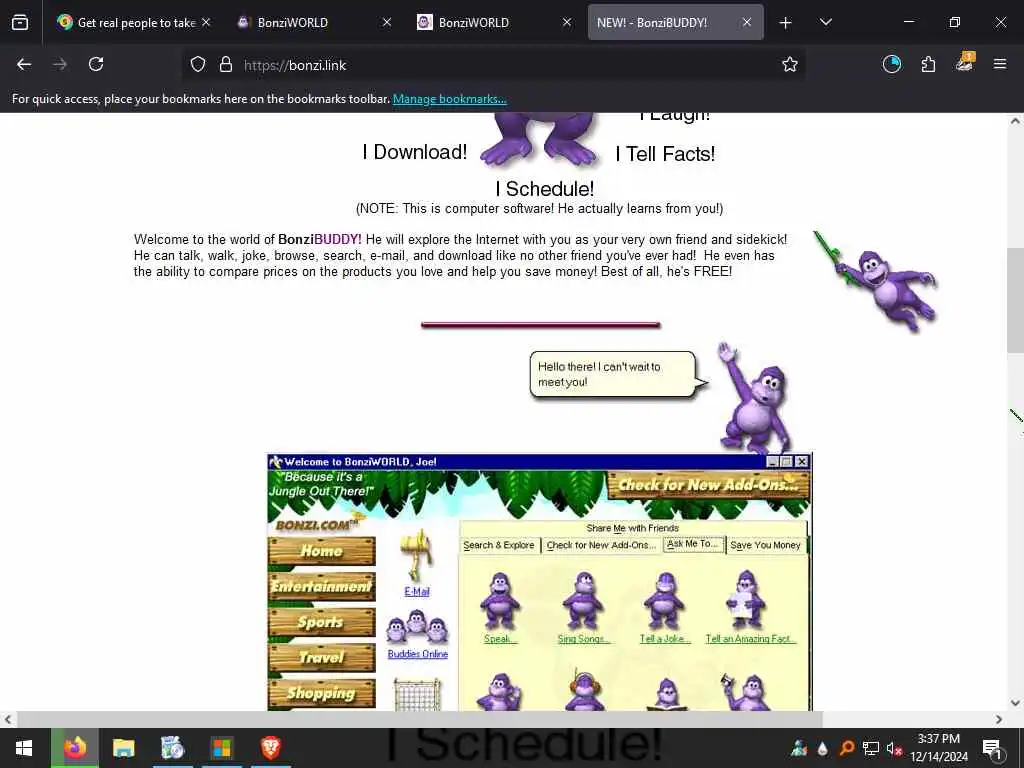The image size is (1024, 768).
Task: Select the Entertainment wooden sign
Action: coord(321,586)
